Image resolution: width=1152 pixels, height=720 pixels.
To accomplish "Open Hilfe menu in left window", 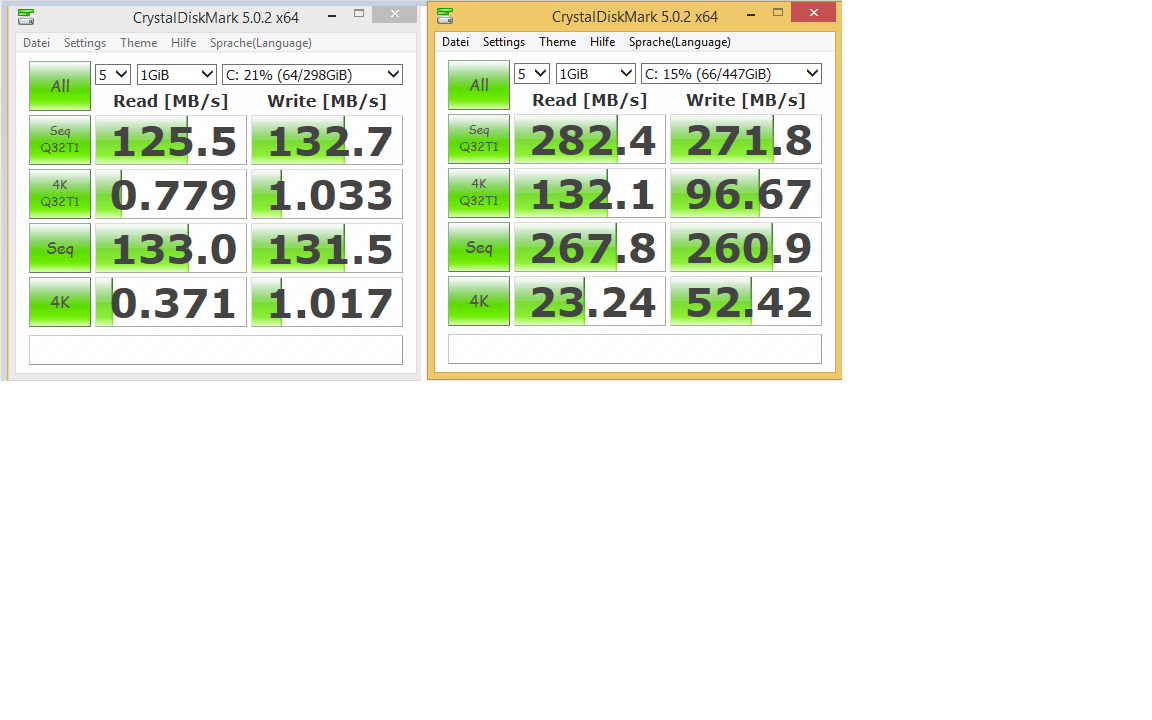I will click(x=184, y=43).
